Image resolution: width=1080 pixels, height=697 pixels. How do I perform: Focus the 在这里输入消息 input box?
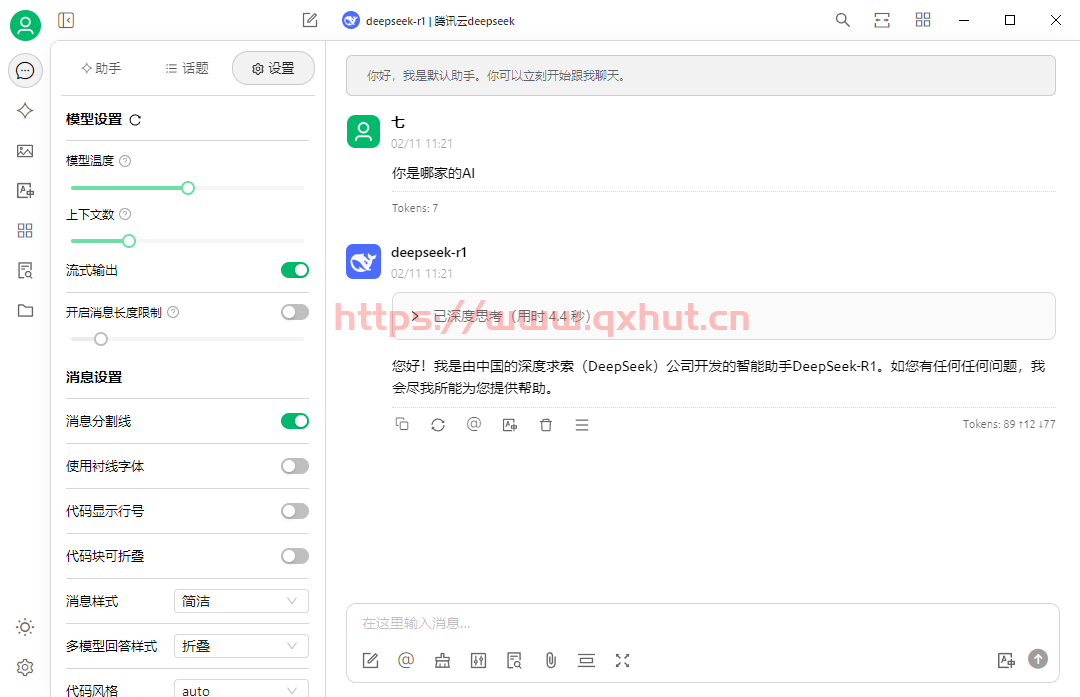[703, 623]
